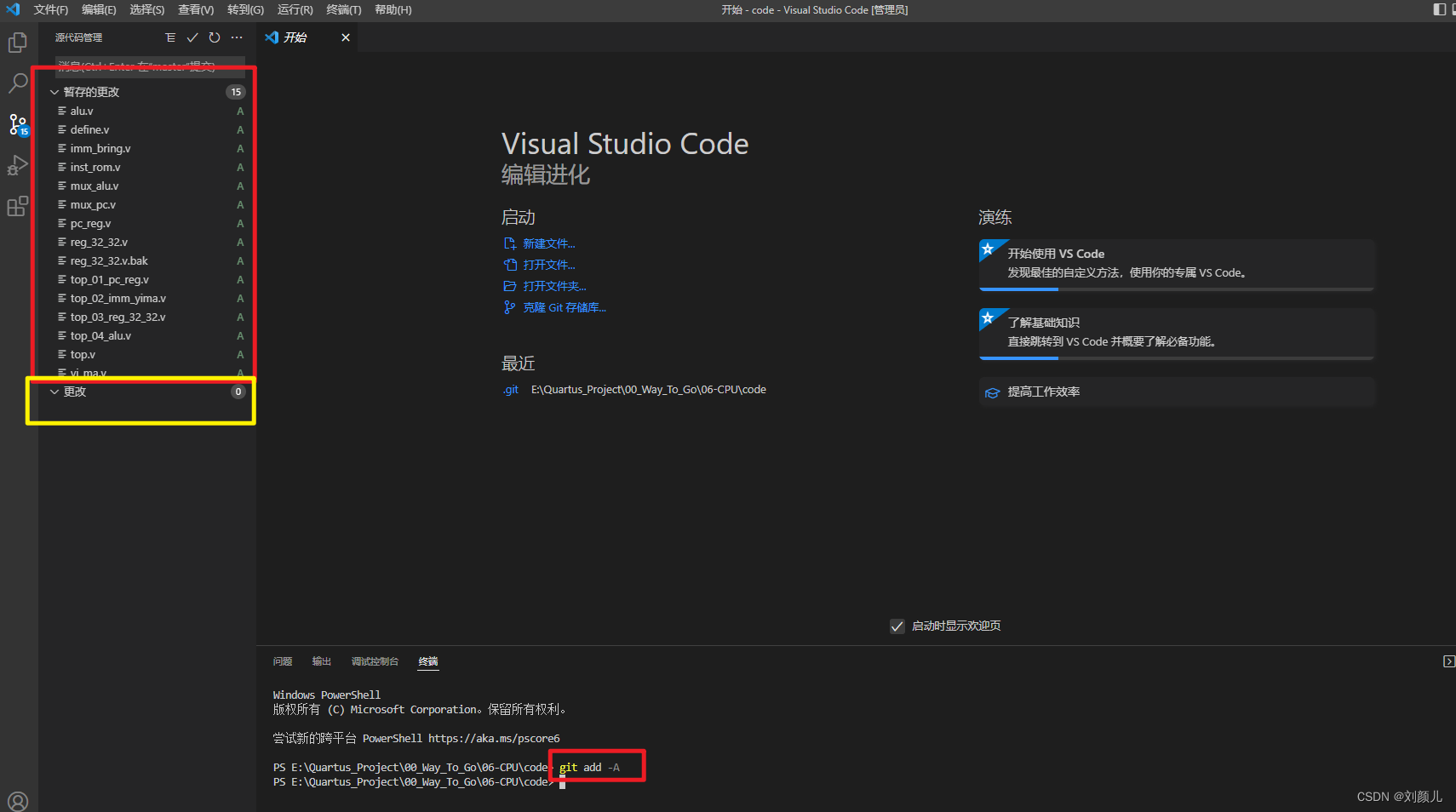Screen dimensions: 1456x812
Task: Open the Extensions view
Action: click(18, 206)
